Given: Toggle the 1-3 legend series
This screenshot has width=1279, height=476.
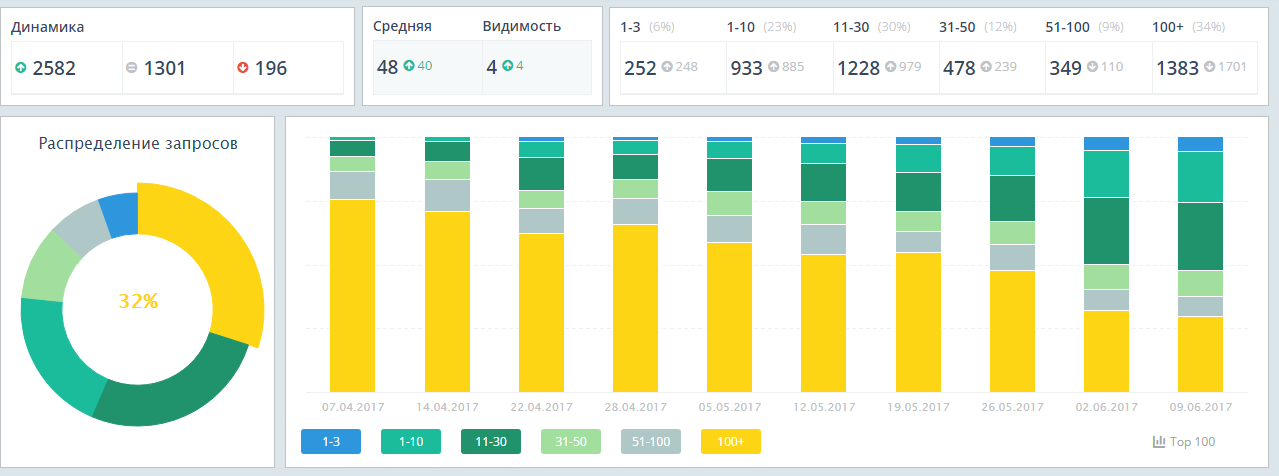Looking at the screenshot, I should (x=330, y=441).
